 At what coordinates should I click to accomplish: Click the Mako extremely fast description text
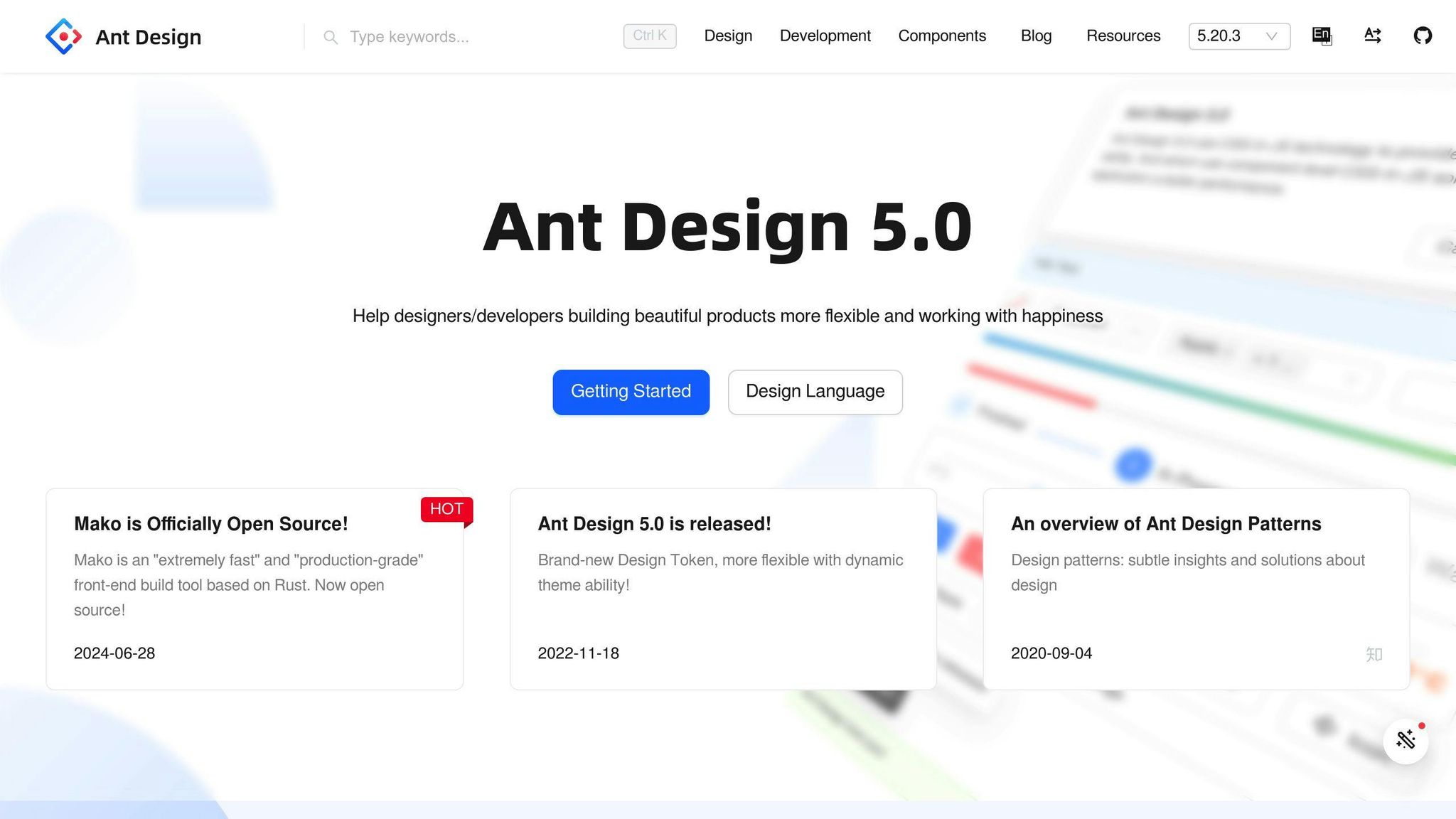(x=249, y=585)
